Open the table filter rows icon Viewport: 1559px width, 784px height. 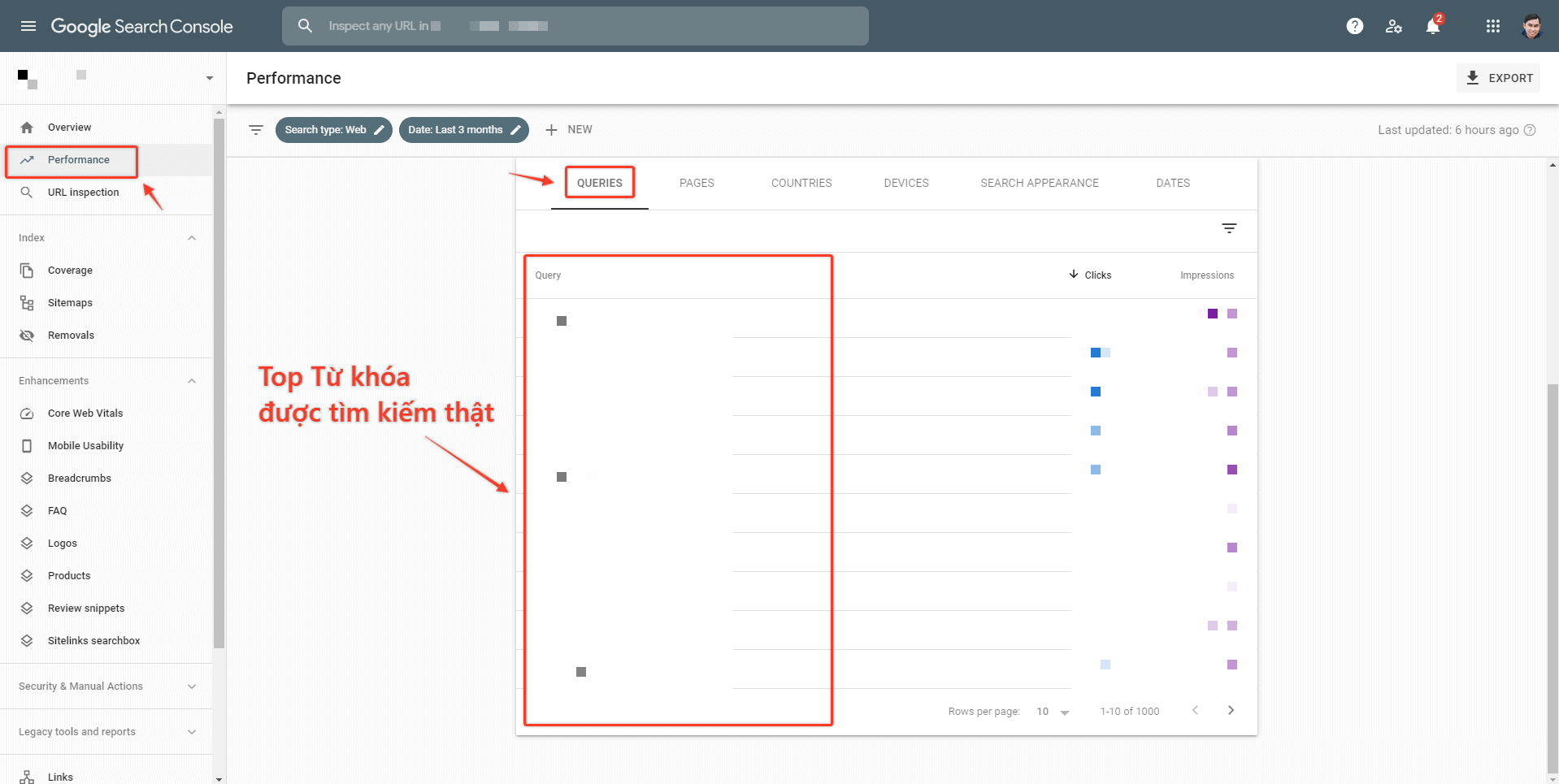click(x=1229, y=228)
